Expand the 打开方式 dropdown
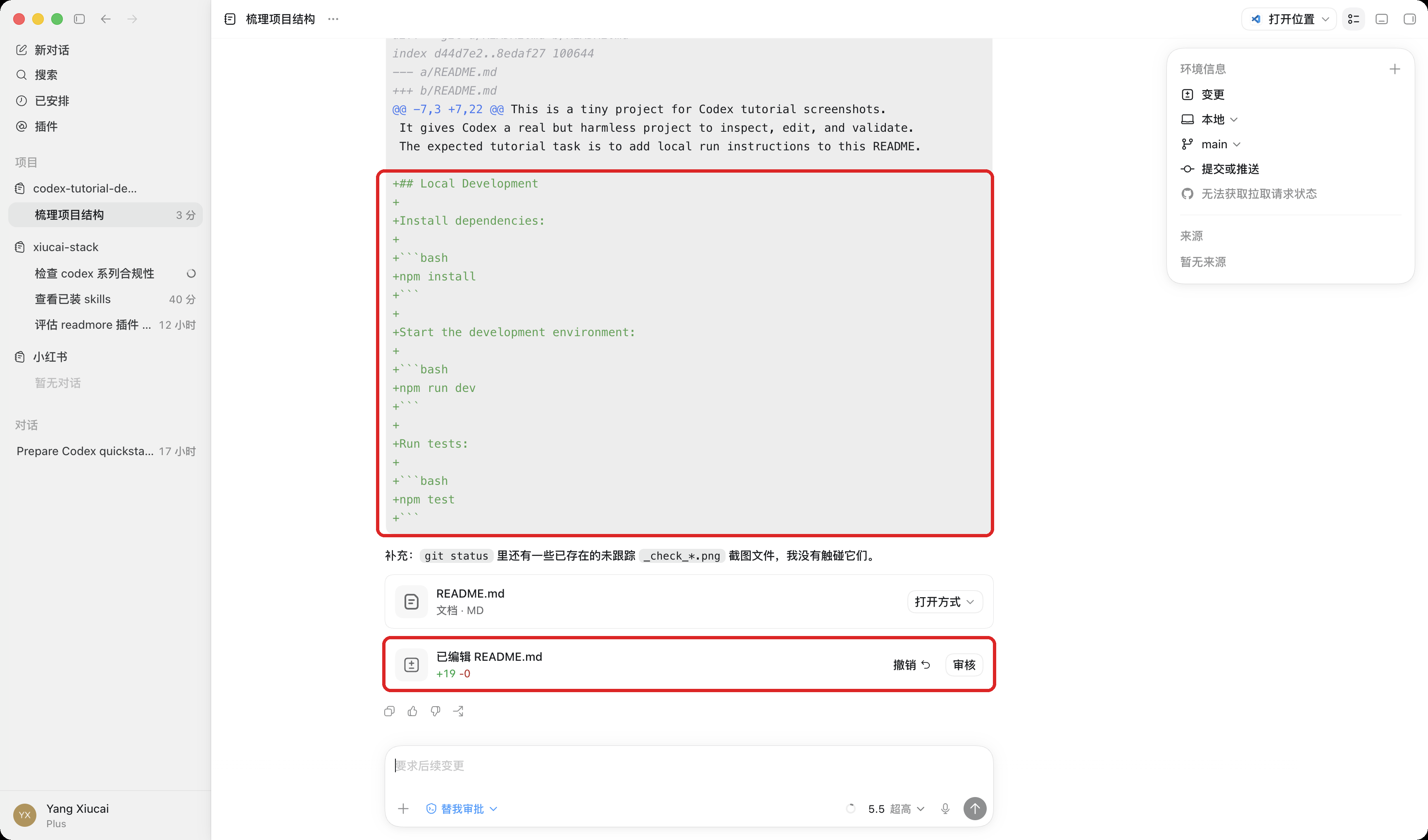 click(x=945, y=602)
